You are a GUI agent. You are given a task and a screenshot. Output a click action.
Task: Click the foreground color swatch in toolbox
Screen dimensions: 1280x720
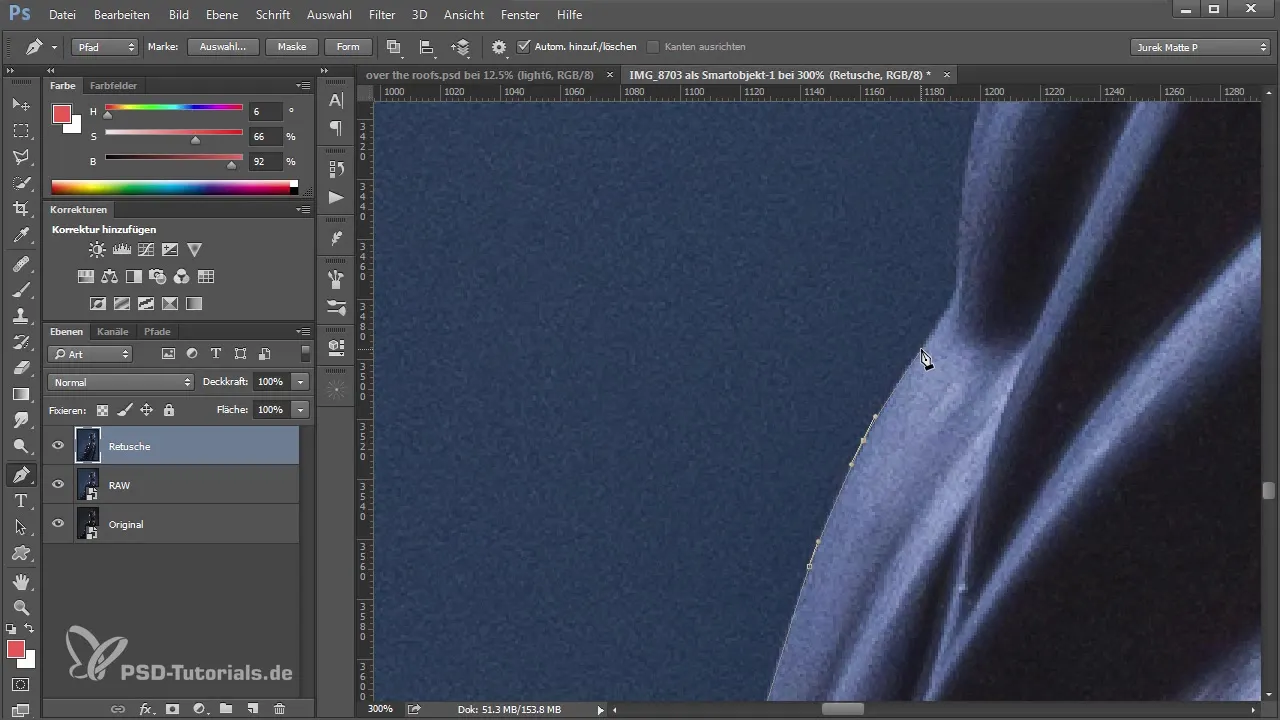(16, 649)
